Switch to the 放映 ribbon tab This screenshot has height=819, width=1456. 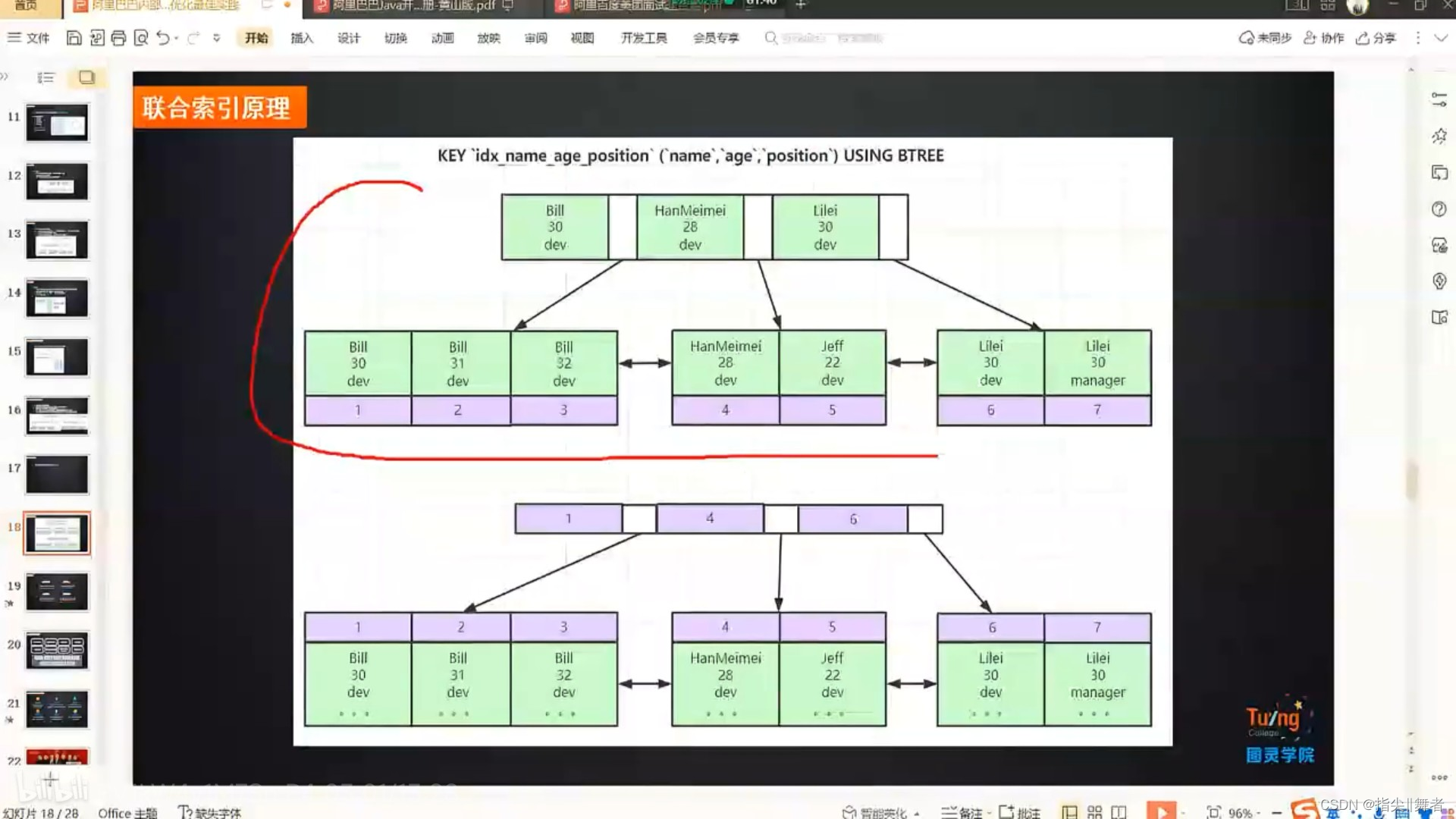[488, 38]
